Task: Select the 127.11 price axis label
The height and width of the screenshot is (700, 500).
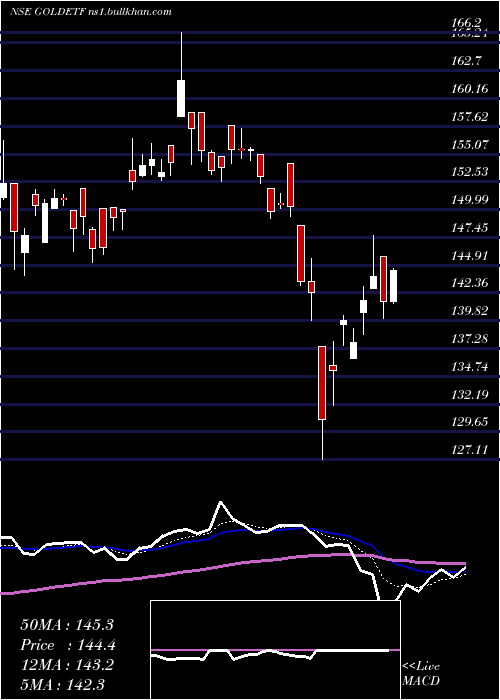Action: [x=470, y=450]
